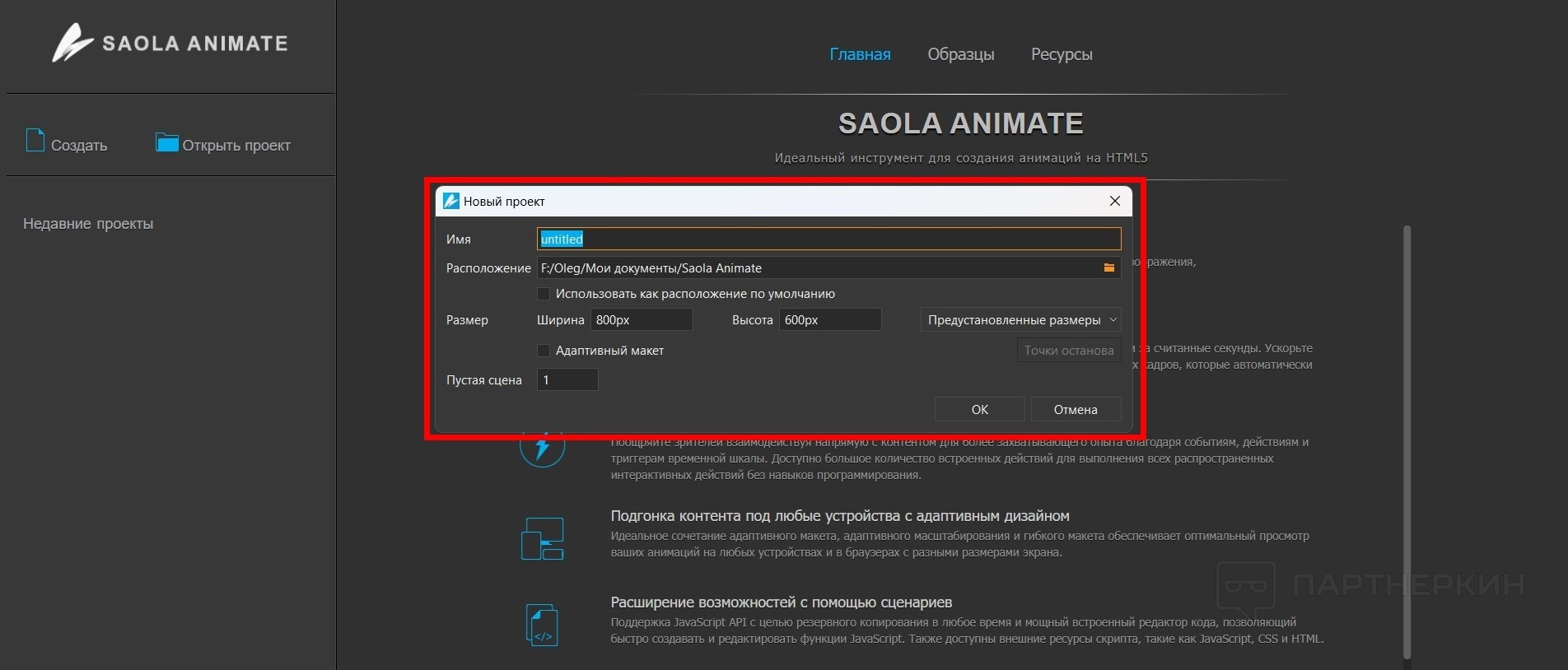Click the folder browse icon in Расположение field

point(1108,268)
